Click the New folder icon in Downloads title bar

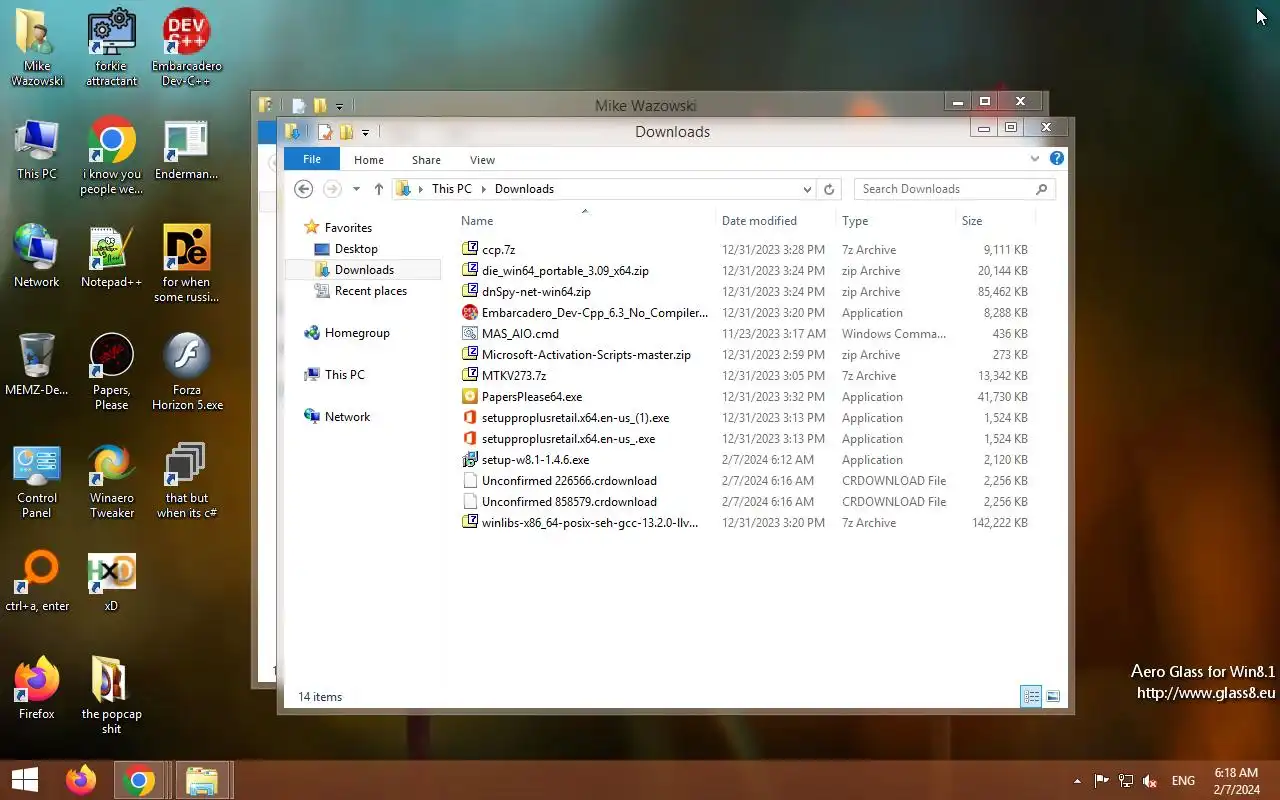346,132
